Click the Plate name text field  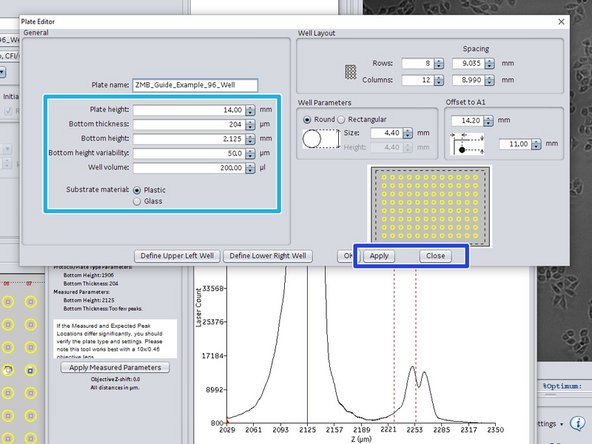[195, 85]
